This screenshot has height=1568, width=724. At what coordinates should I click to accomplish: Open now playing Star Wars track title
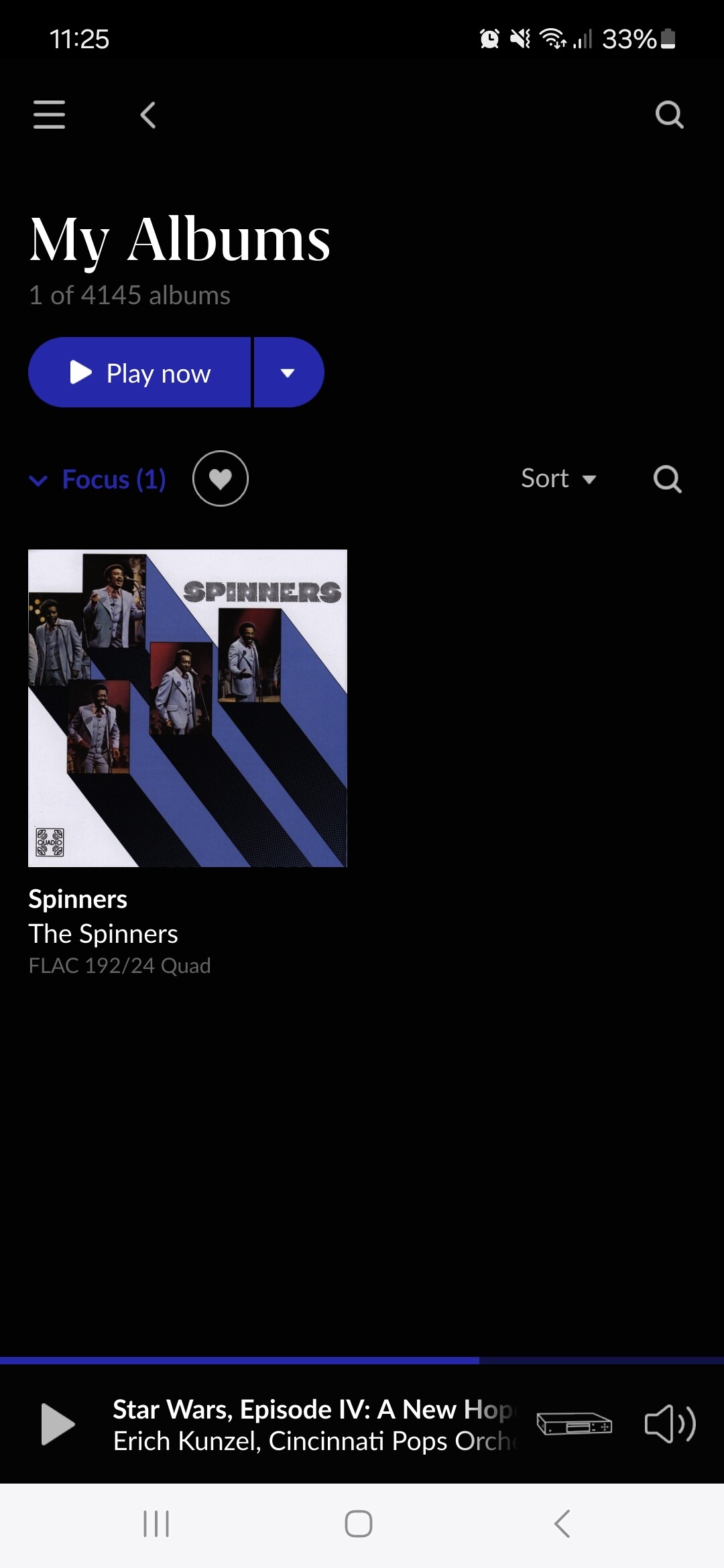coord(312,1409)
